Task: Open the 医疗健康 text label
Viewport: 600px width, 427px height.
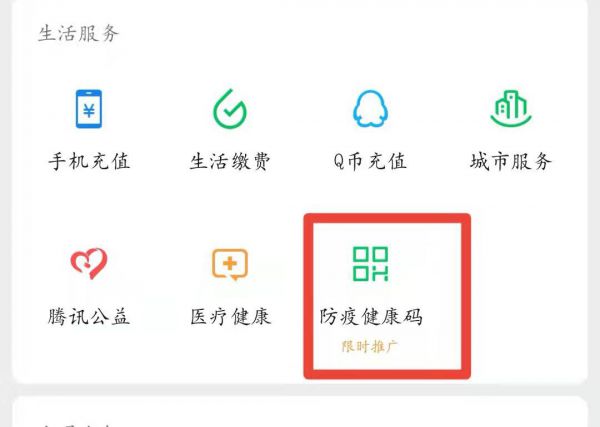Action: pos(230,316)
